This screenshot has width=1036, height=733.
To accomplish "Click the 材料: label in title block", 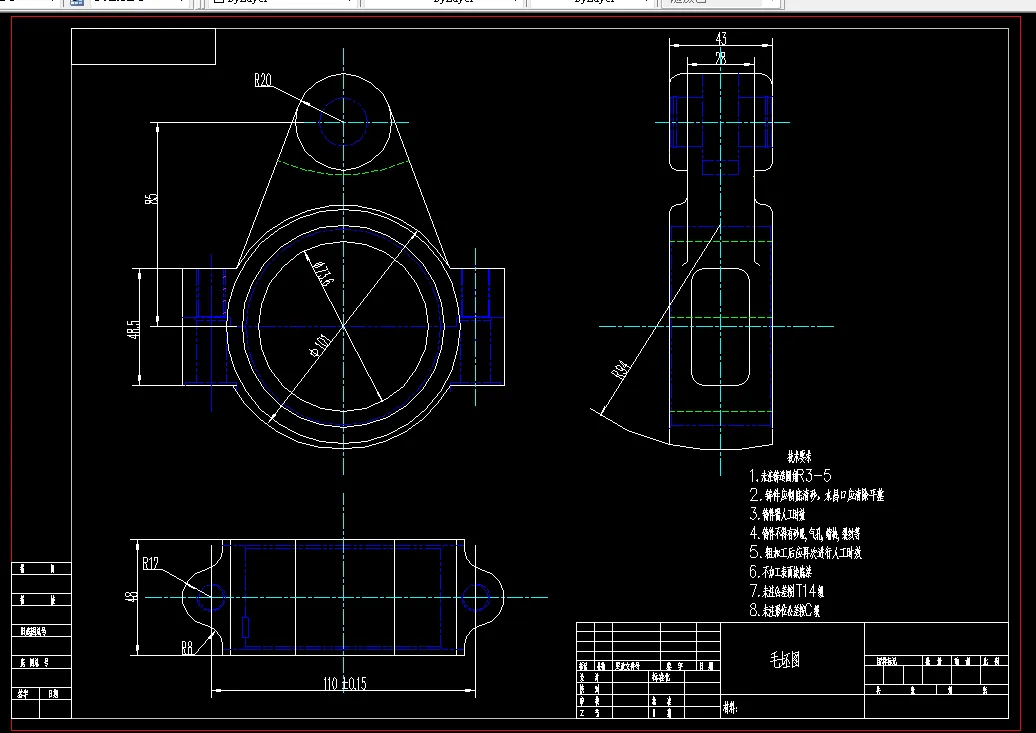I will pyautogui.click(x=730, y=709).
